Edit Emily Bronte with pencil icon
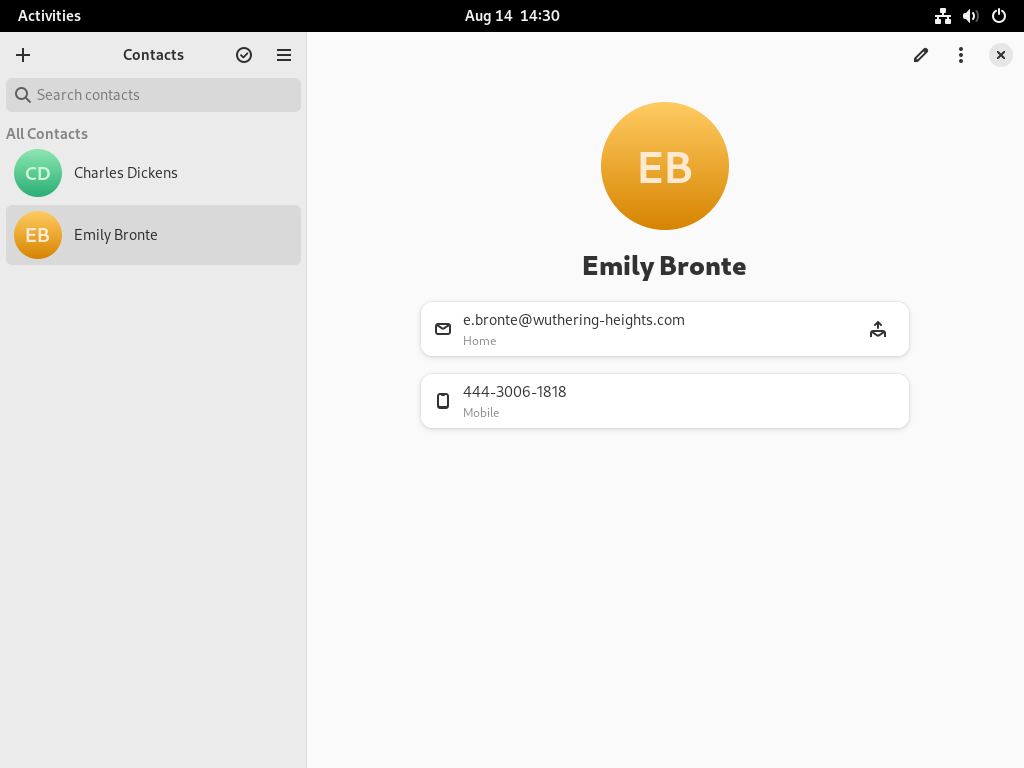Screen dimensions: 1024x768 921,55
